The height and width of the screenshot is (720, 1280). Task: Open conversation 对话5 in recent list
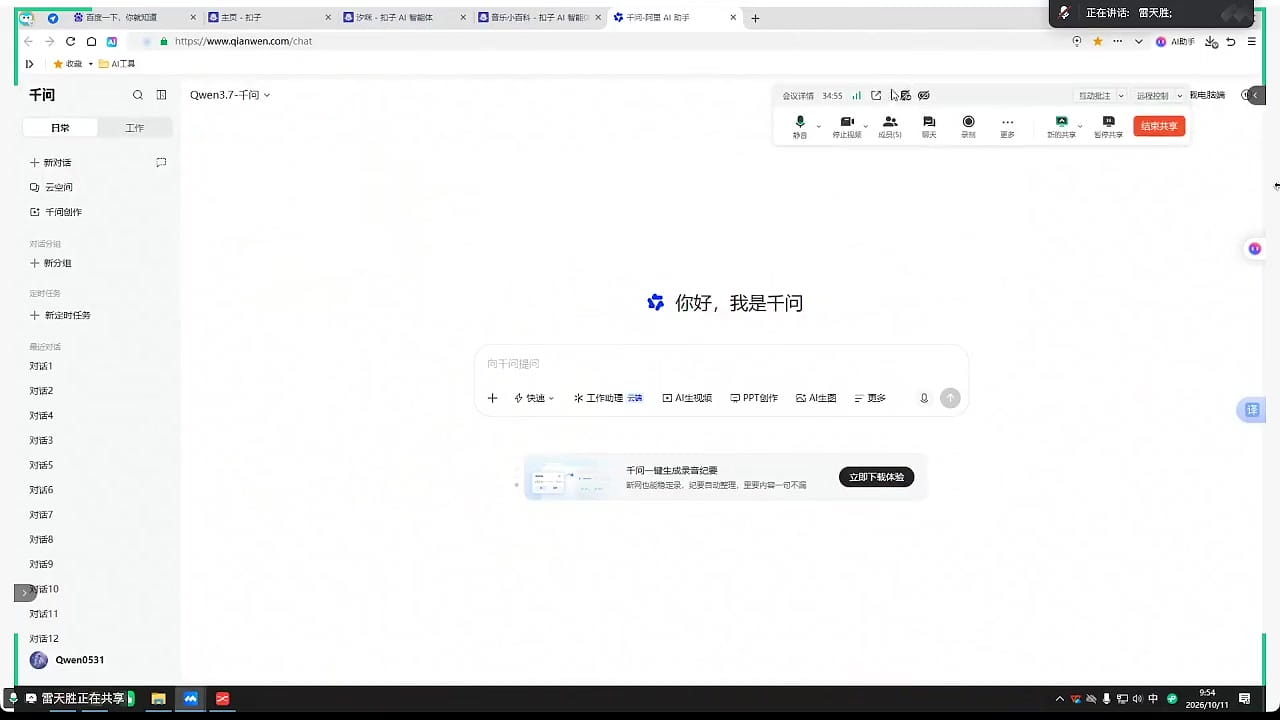[x=41, y=465]
